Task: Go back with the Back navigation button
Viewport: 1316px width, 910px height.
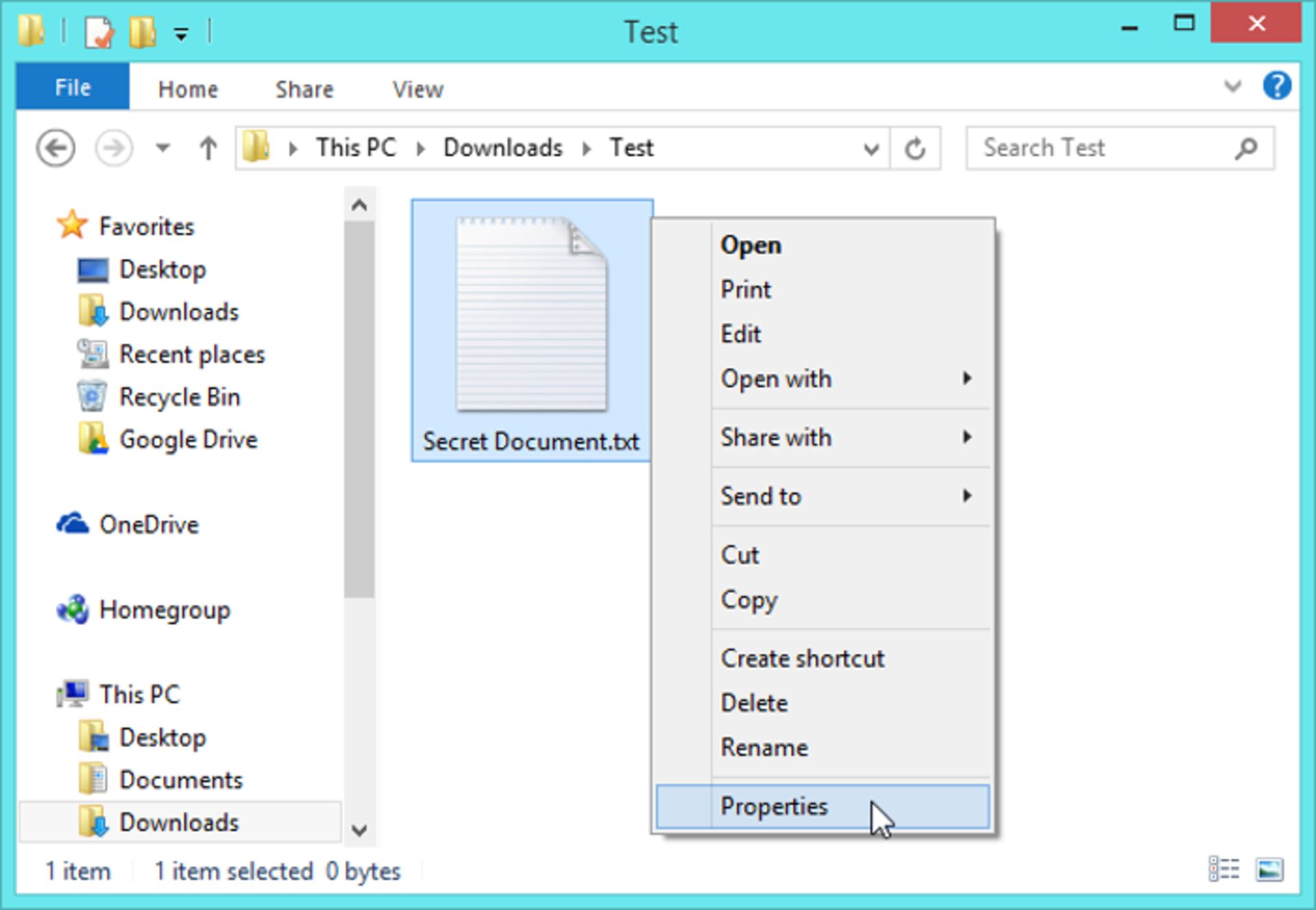Action: (56, 147)
